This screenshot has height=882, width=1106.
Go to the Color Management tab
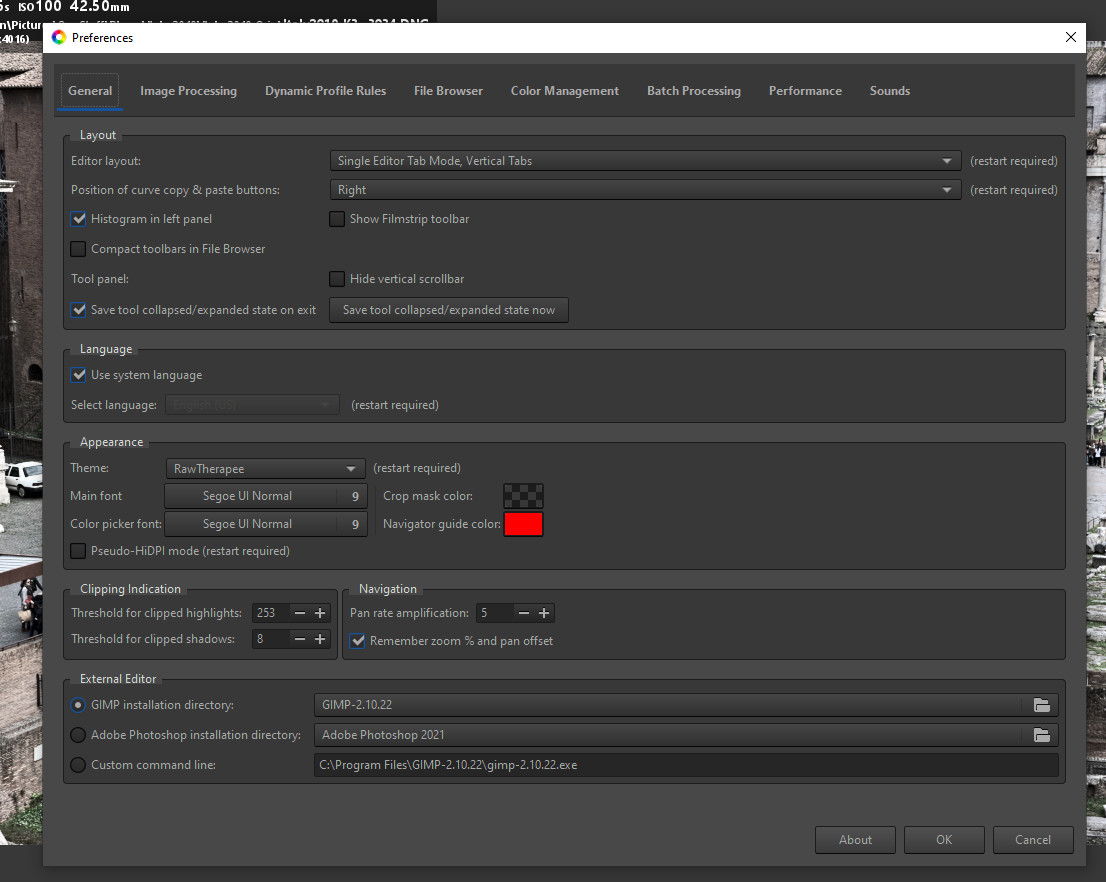coord(564,91)
